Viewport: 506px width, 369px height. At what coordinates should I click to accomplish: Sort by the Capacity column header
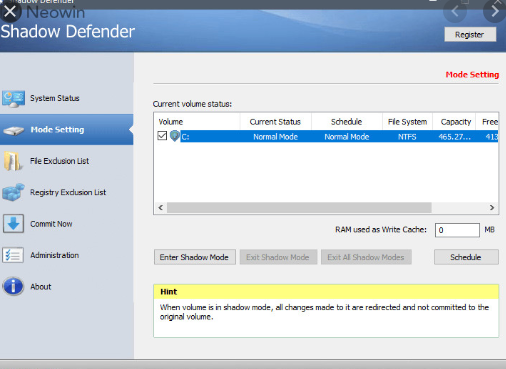pos(454,122)
